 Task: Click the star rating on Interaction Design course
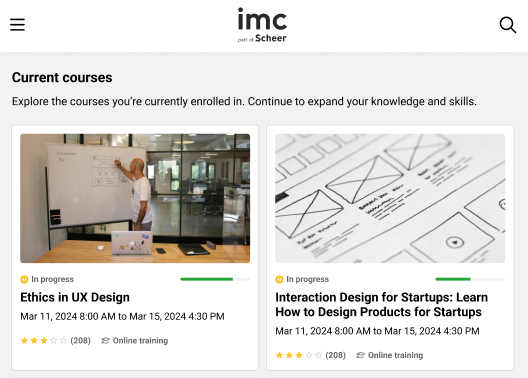[299, 355]
